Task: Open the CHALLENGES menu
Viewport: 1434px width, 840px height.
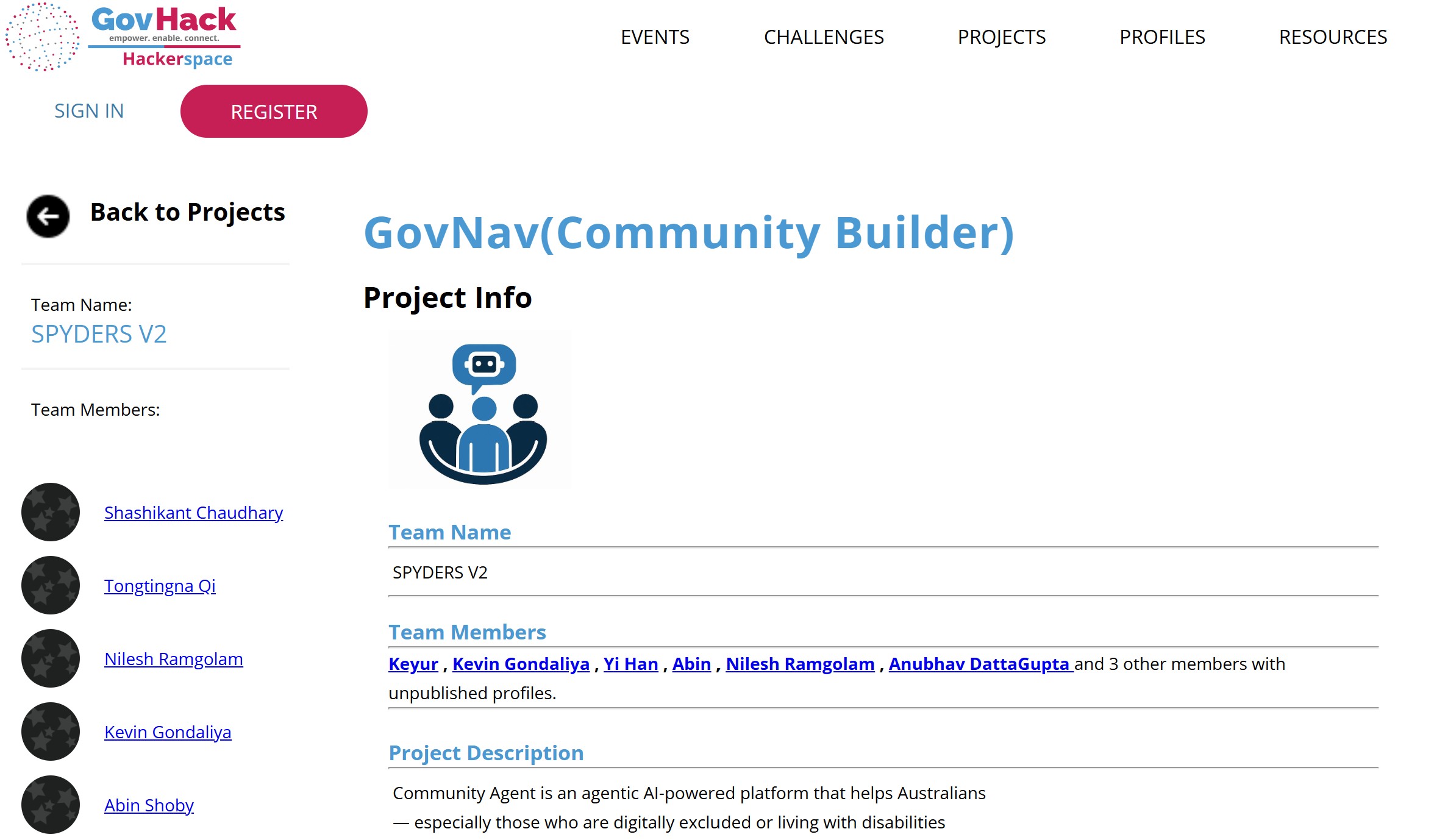Action: [823, 37]
